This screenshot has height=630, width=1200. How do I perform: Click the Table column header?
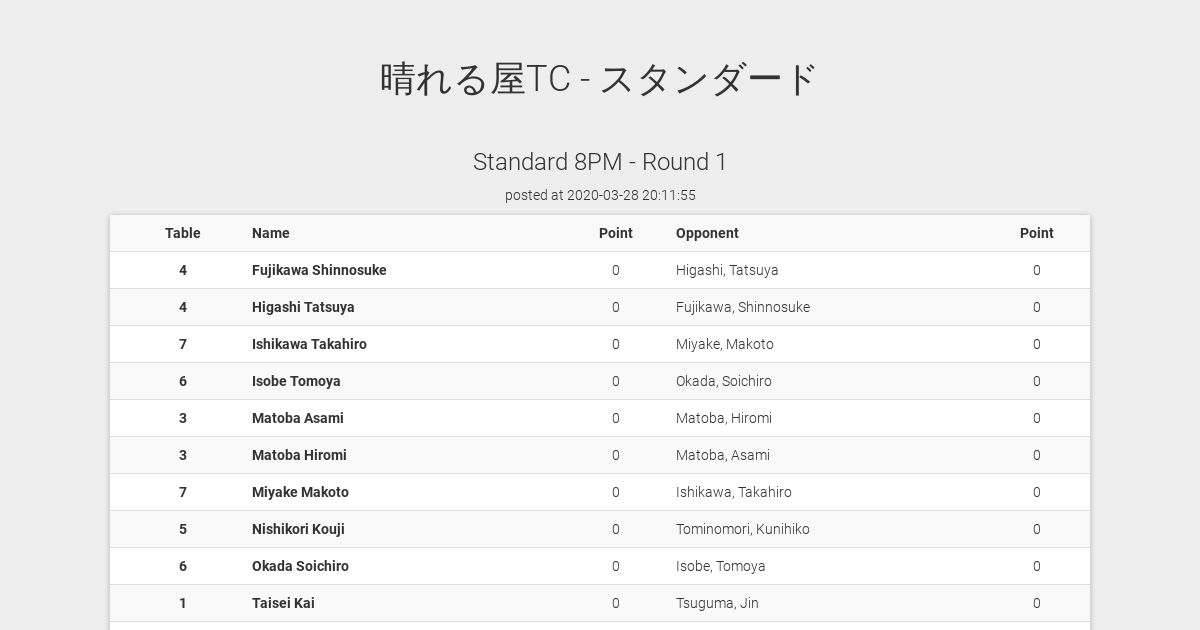click(183, 233)
